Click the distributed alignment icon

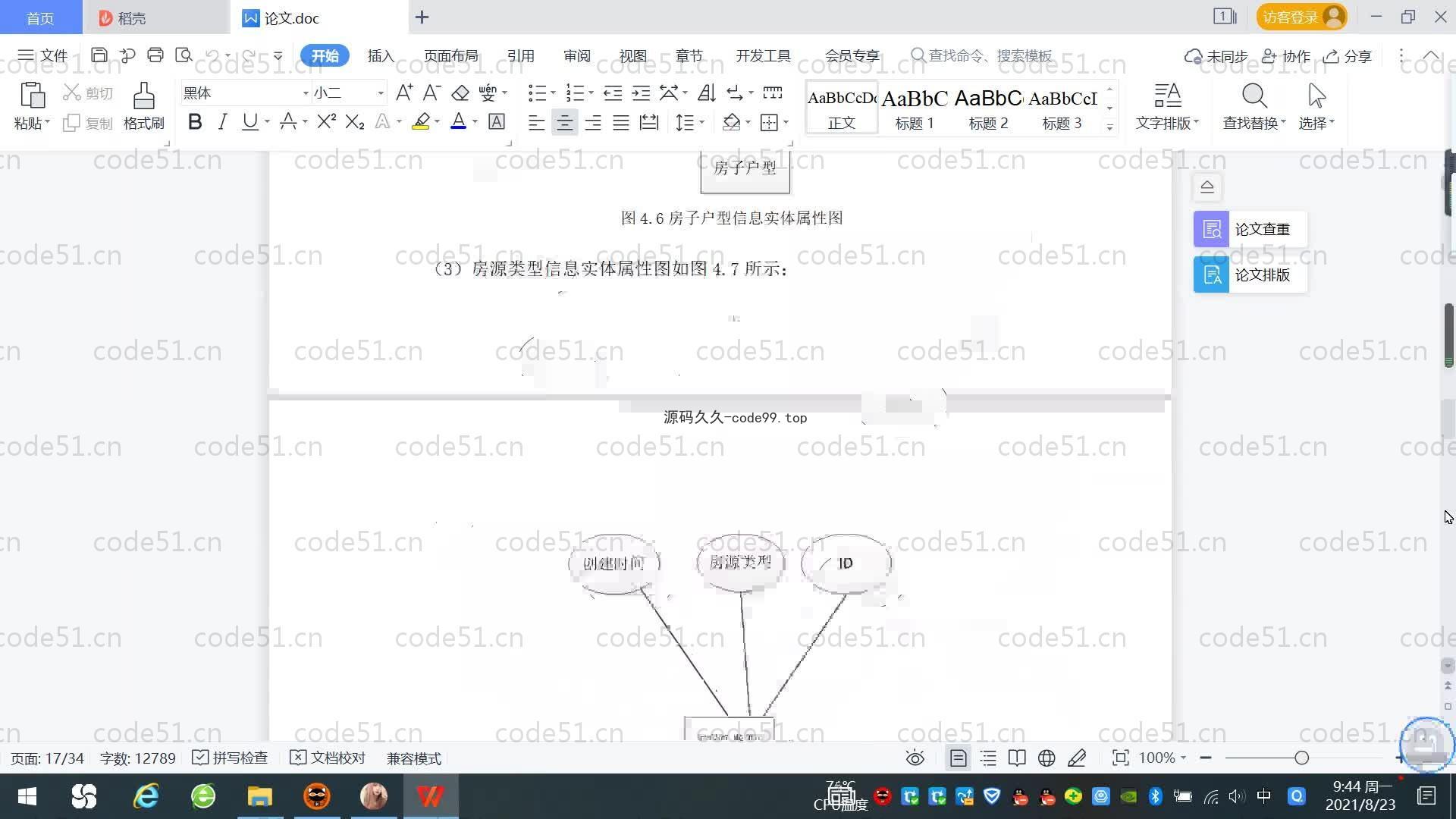[x=649, y=122]
